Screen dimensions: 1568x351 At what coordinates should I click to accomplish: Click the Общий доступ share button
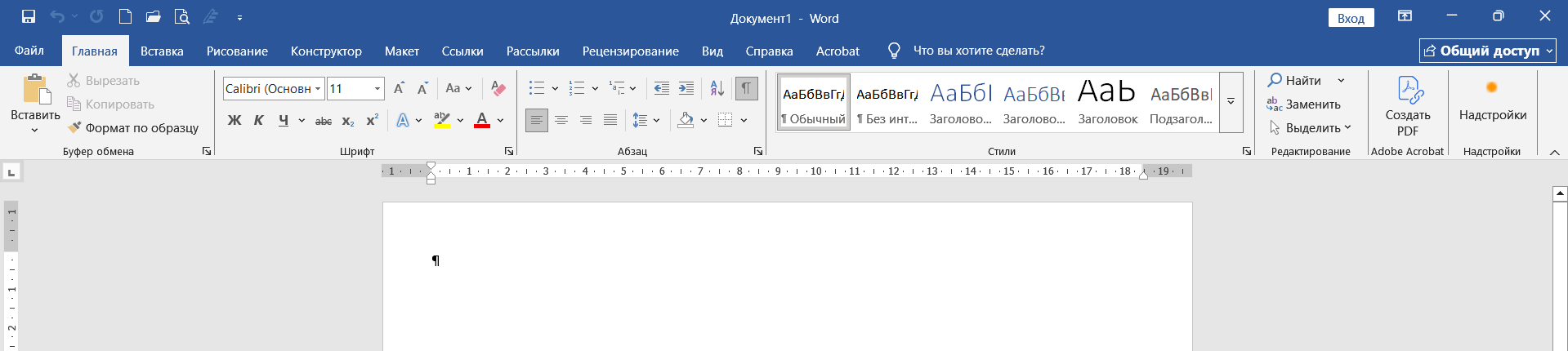coord(1487,51)
